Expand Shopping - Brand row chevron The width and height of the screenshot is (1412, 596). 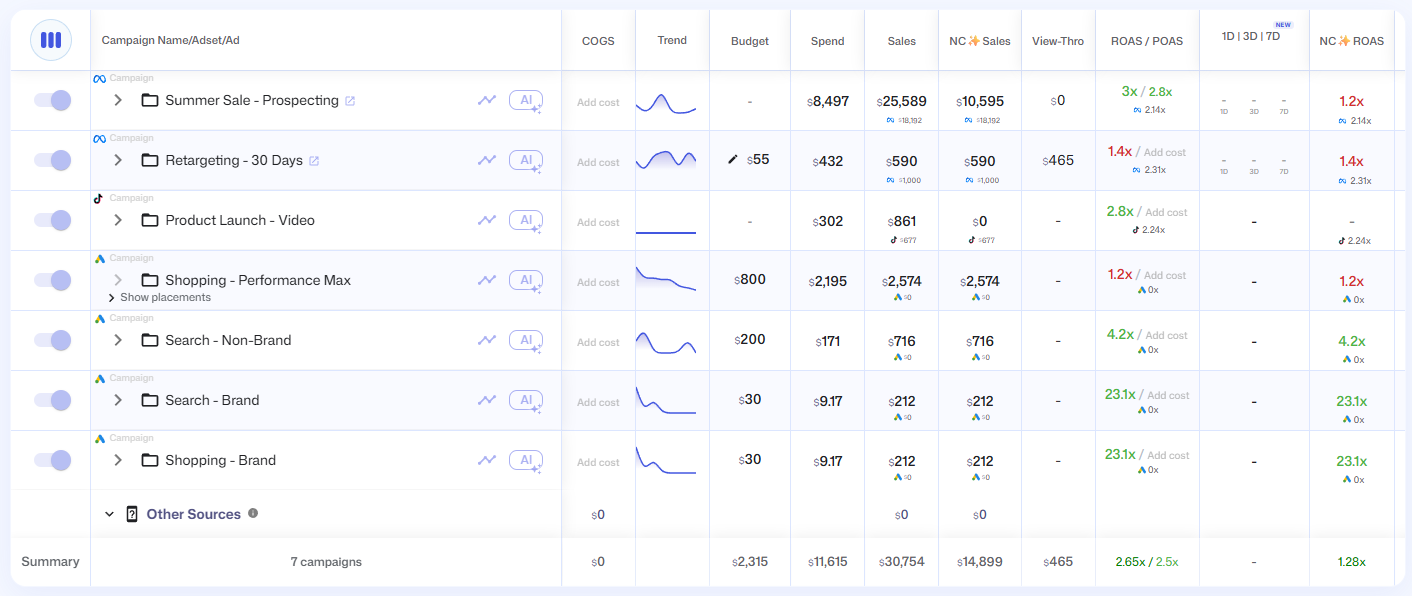[118, 460]
